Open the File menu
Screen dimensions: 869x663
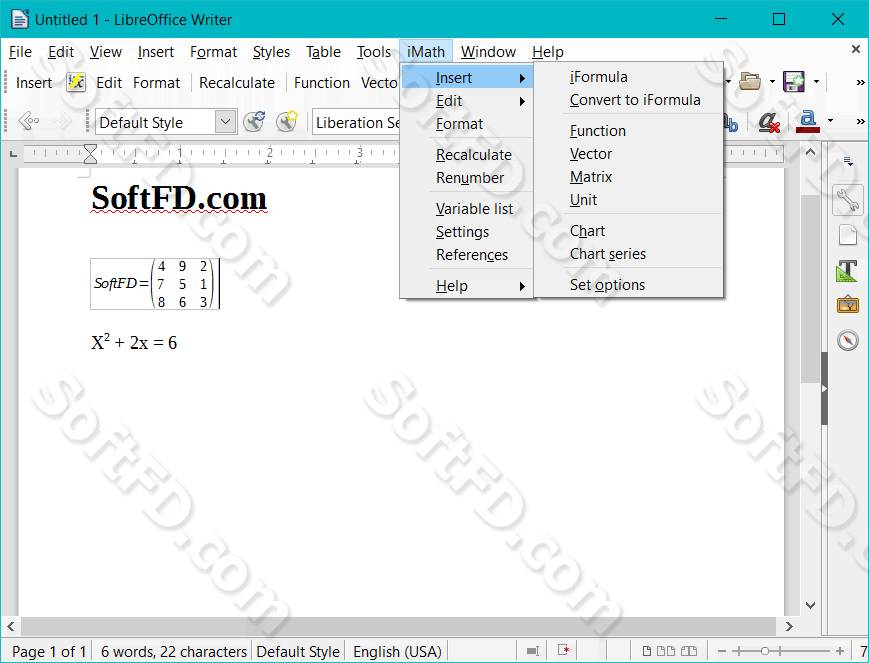21,52
